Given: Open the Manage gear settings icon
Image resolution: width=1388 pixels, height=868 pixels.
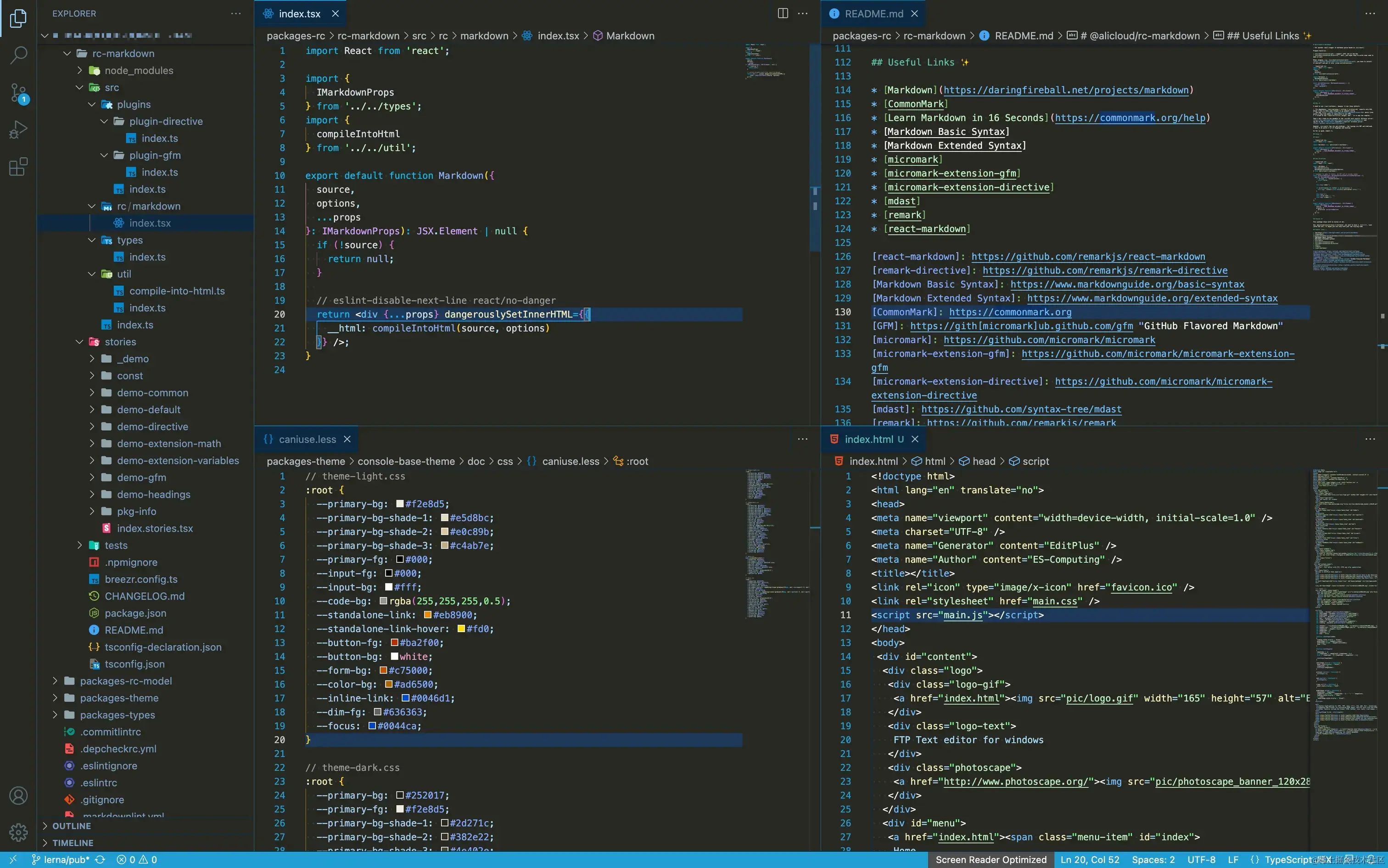Looking at the screenshot, I should click(x=18, y=832).
